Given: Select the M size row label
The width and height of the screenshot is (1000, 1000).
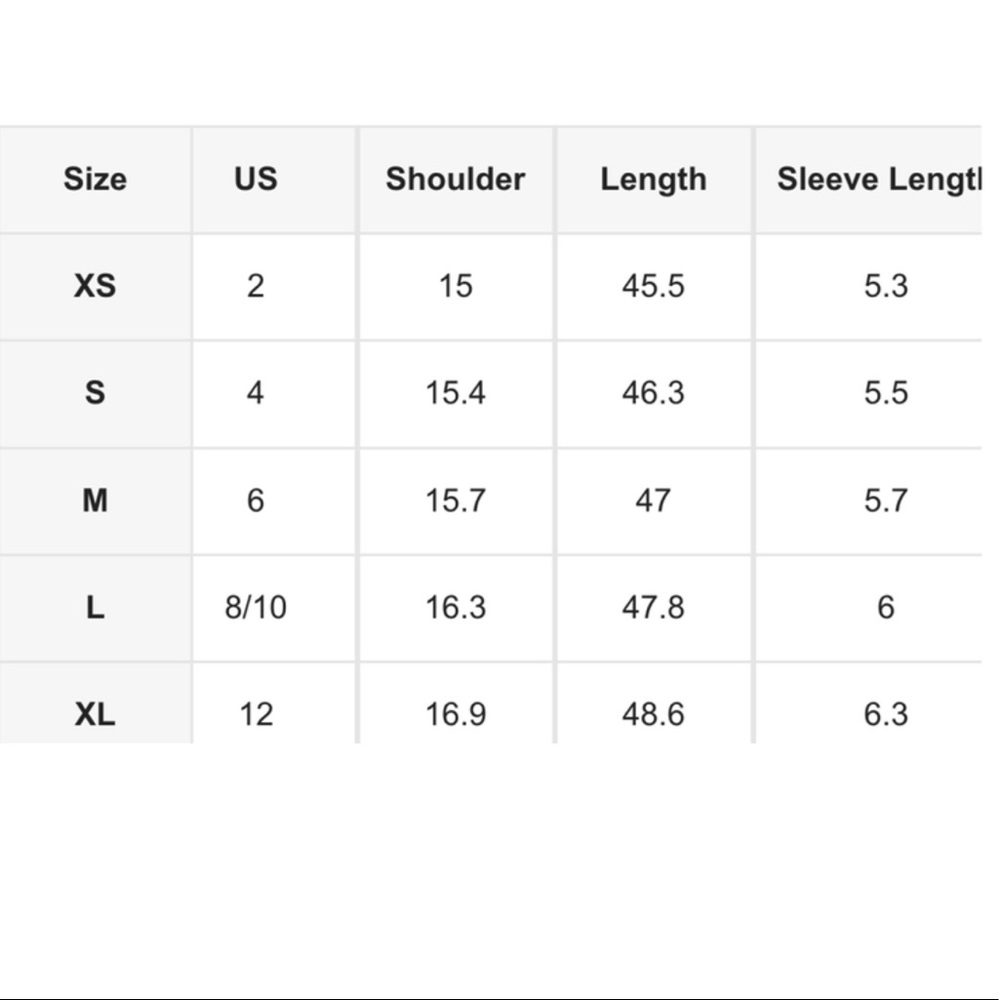Looking at the screenshot, I should tap(95, 500).
